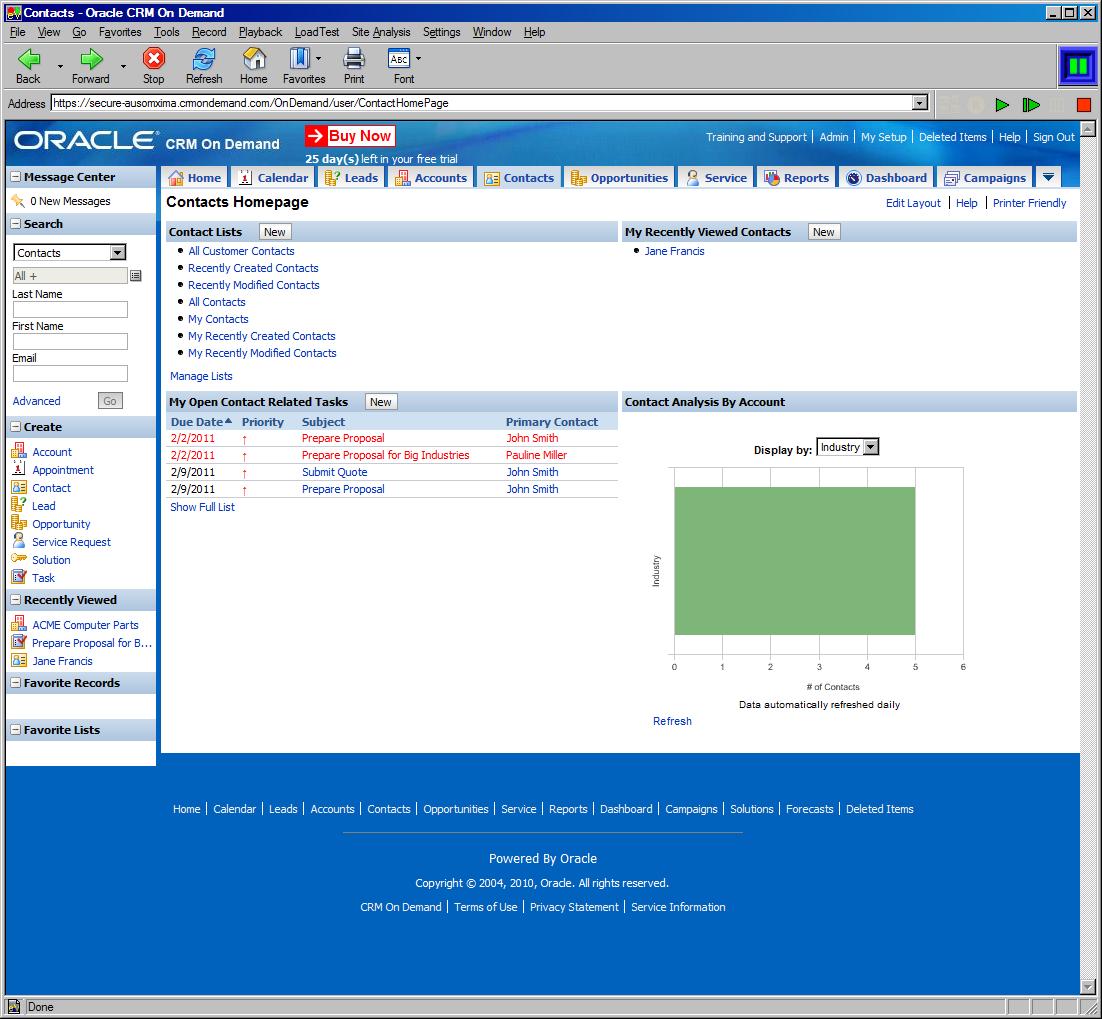
Task: Click the Contact create icon under Create
Action: (x=19, y=487)
